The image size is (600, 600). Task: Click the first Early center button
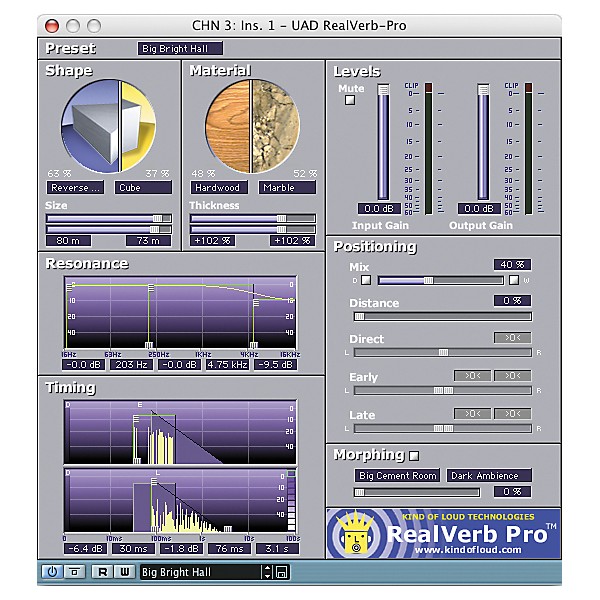click(473, 376)
